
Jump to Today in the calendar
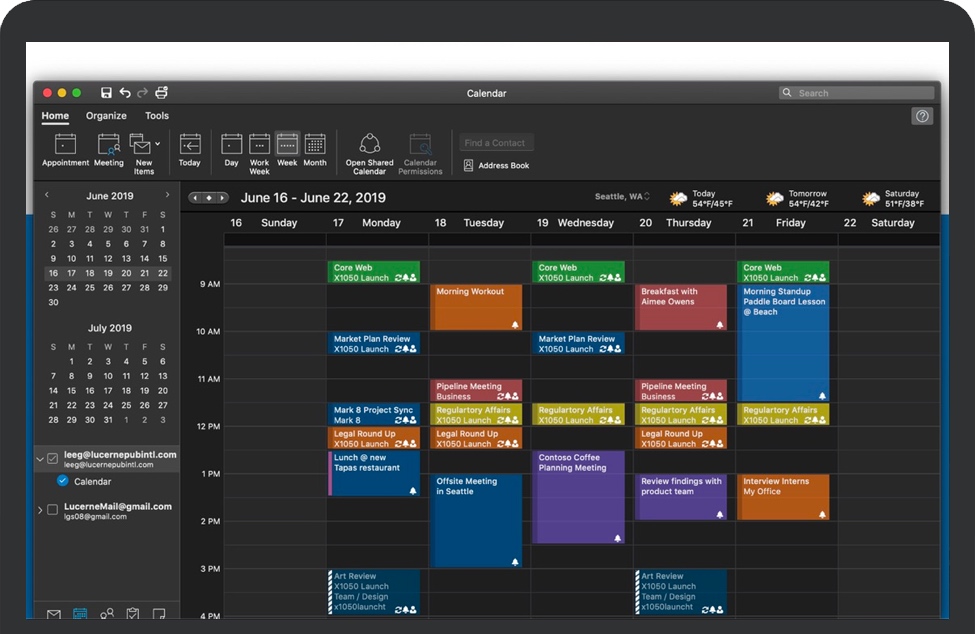(x=190, y=146)
